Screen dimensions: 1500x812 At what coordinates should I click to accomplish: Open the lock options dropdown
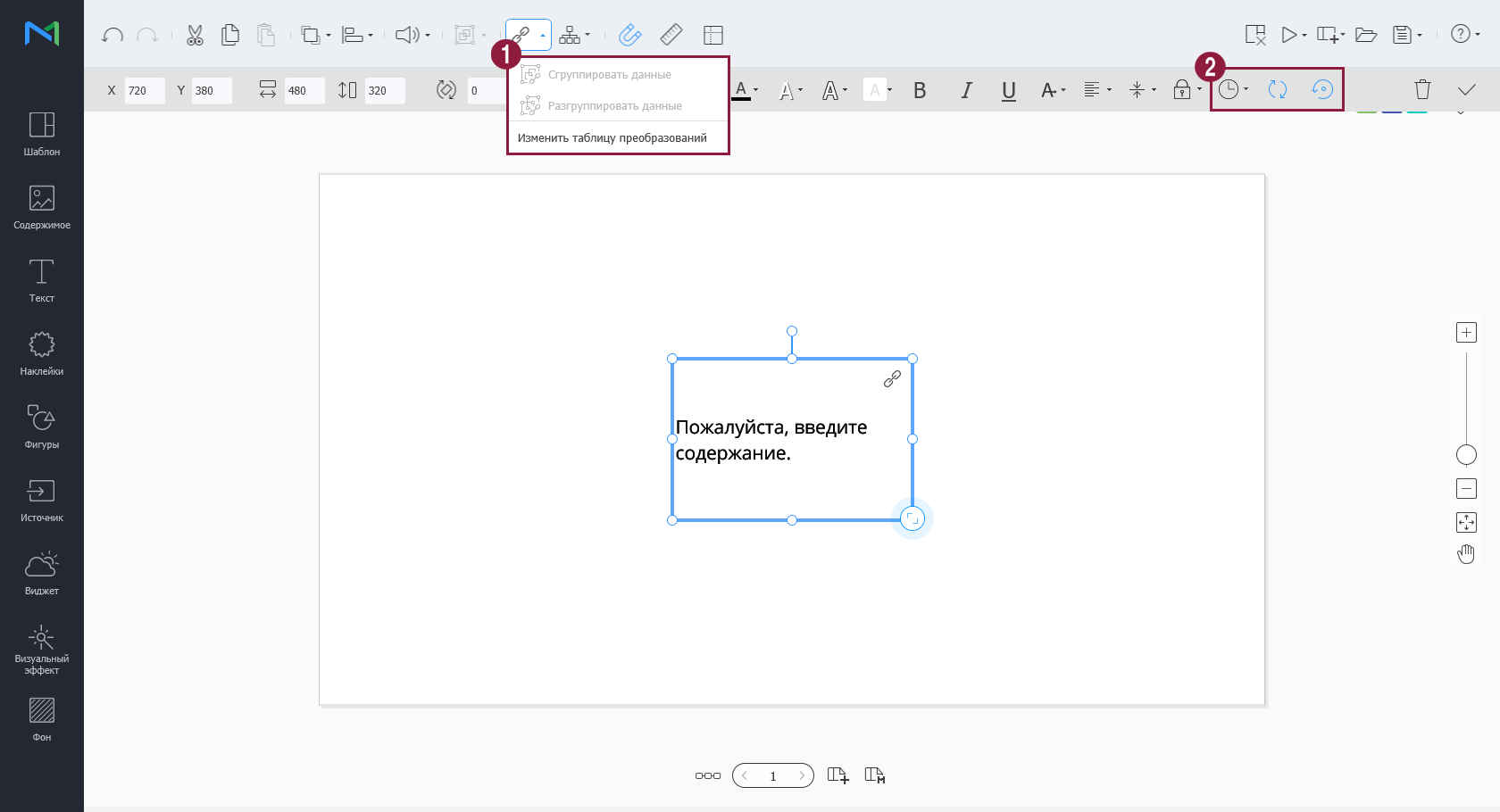[x=1187, y=90]
